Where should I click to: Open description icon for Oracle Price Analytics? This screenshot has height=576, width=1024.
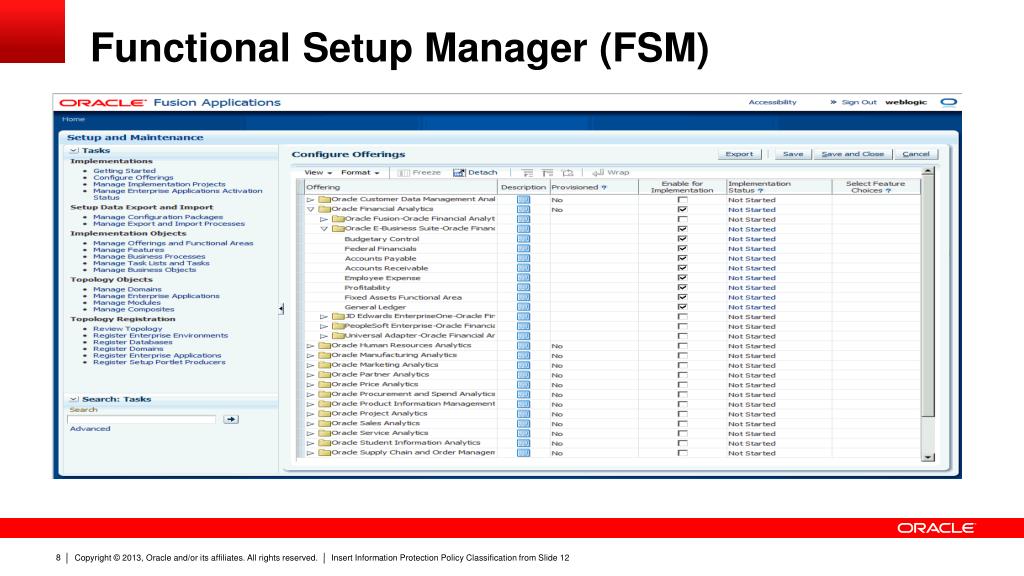(x=523, y=385)
